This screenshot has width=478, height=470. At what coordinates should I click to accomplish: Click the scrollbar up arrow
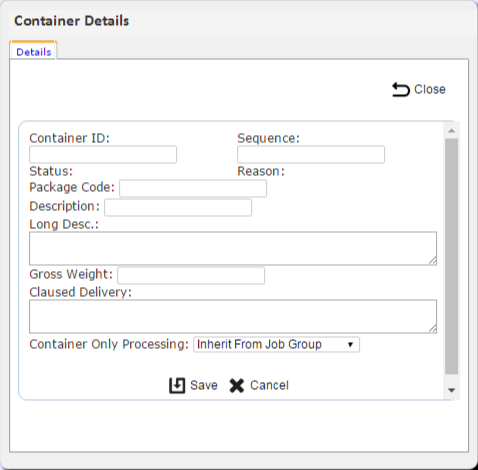click(x=452, y=131)
